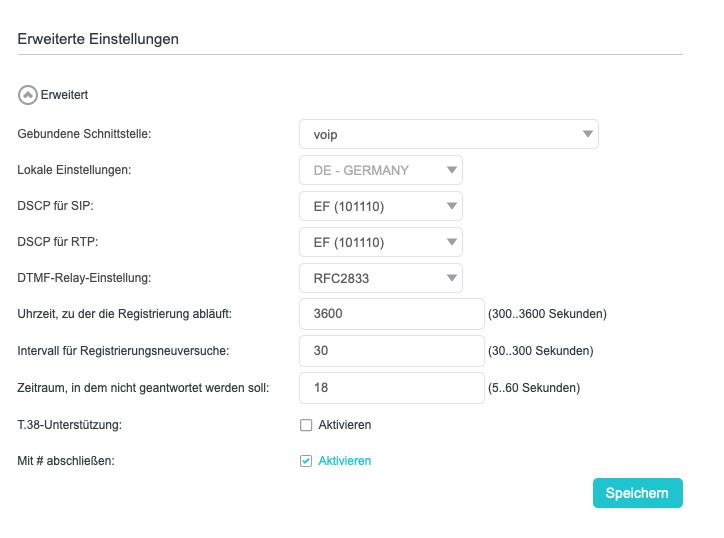Select the no-answer period field showing 18

point(391,387)
